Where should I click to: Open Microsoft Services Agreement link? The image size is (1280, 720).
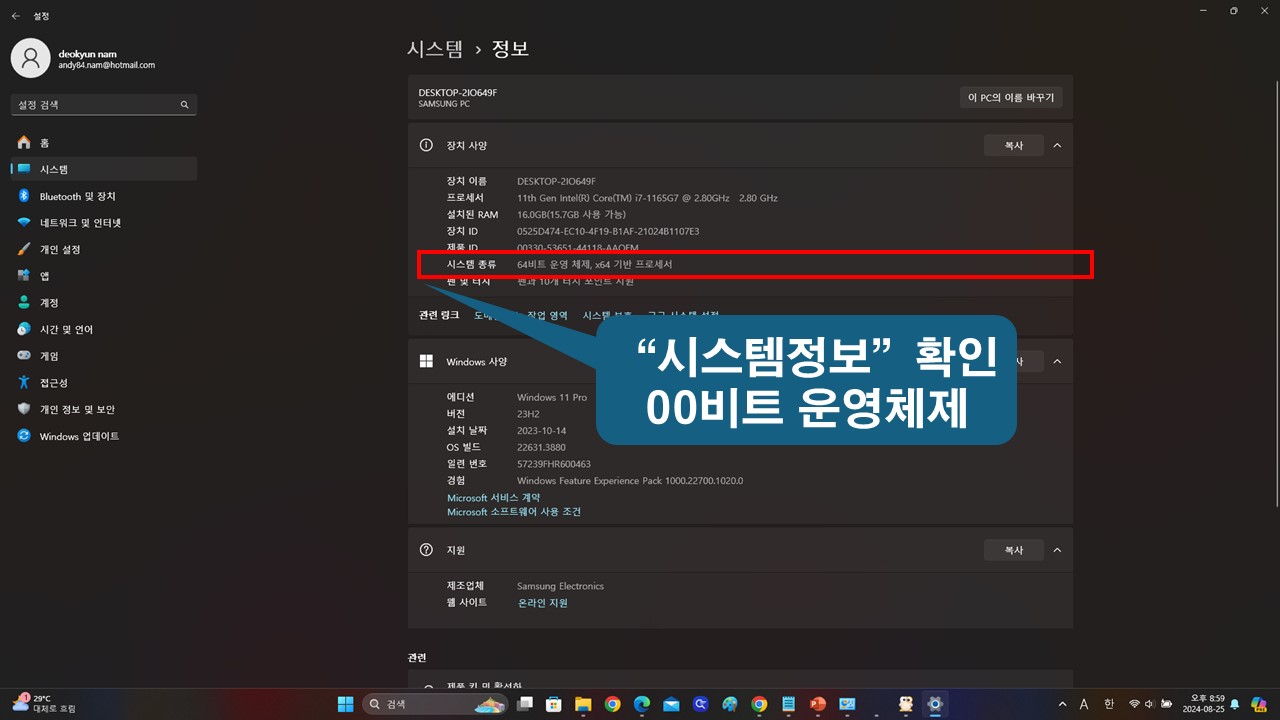coord(493,498)
